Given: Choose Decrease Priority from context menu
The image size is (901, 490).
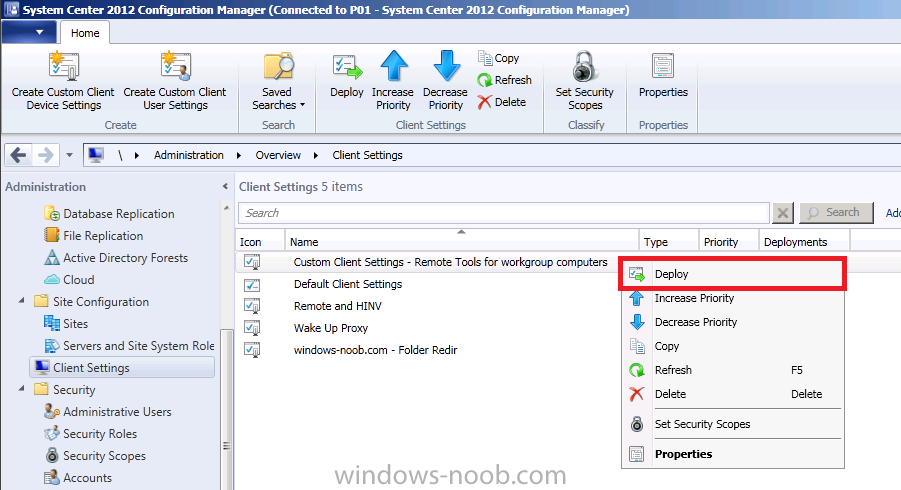Looking at the screenshot, I should click(732, 322).
